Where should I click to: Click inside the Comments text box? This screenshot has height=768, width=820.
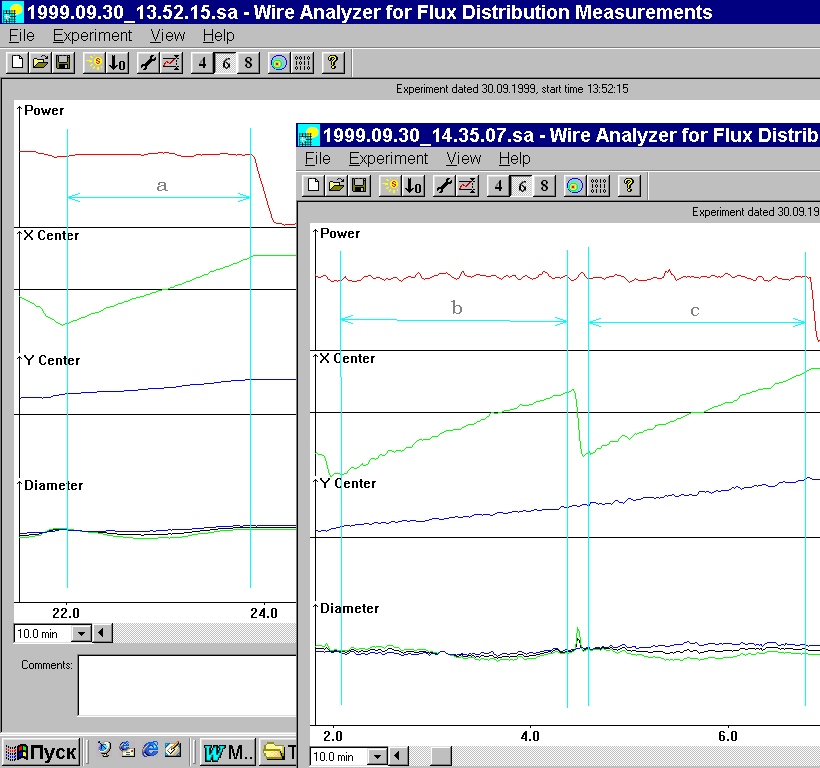187,685
